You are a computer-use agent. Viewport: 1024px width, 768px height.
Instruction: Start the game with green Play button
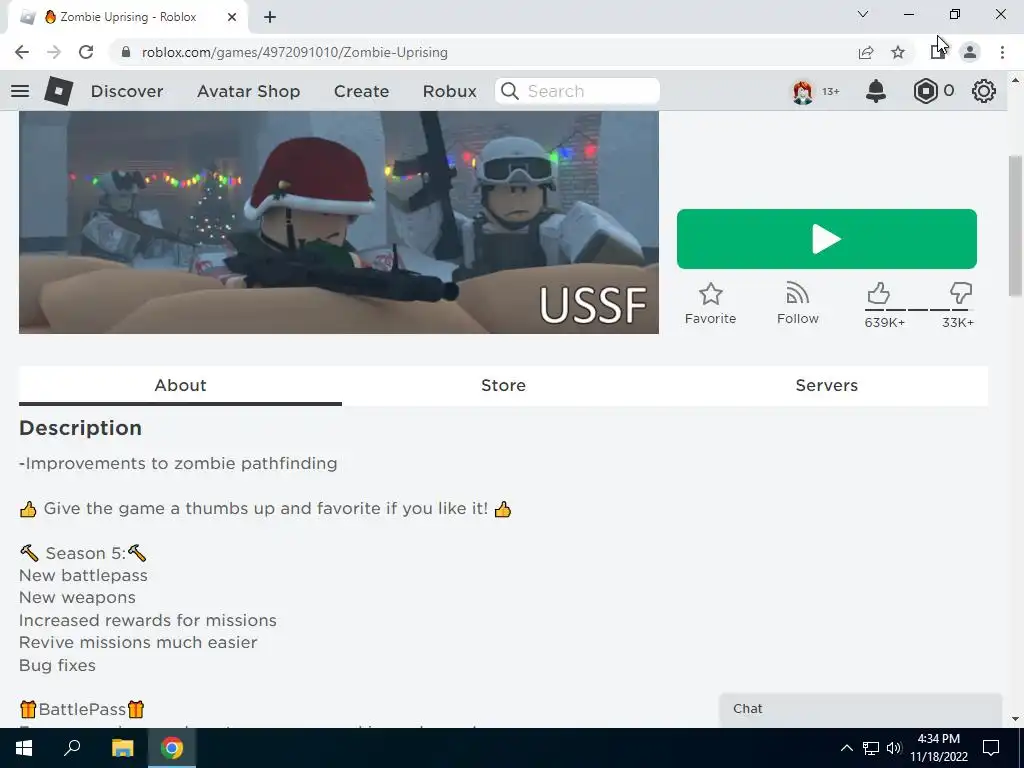pyautogui.click(x=827, y=239)
